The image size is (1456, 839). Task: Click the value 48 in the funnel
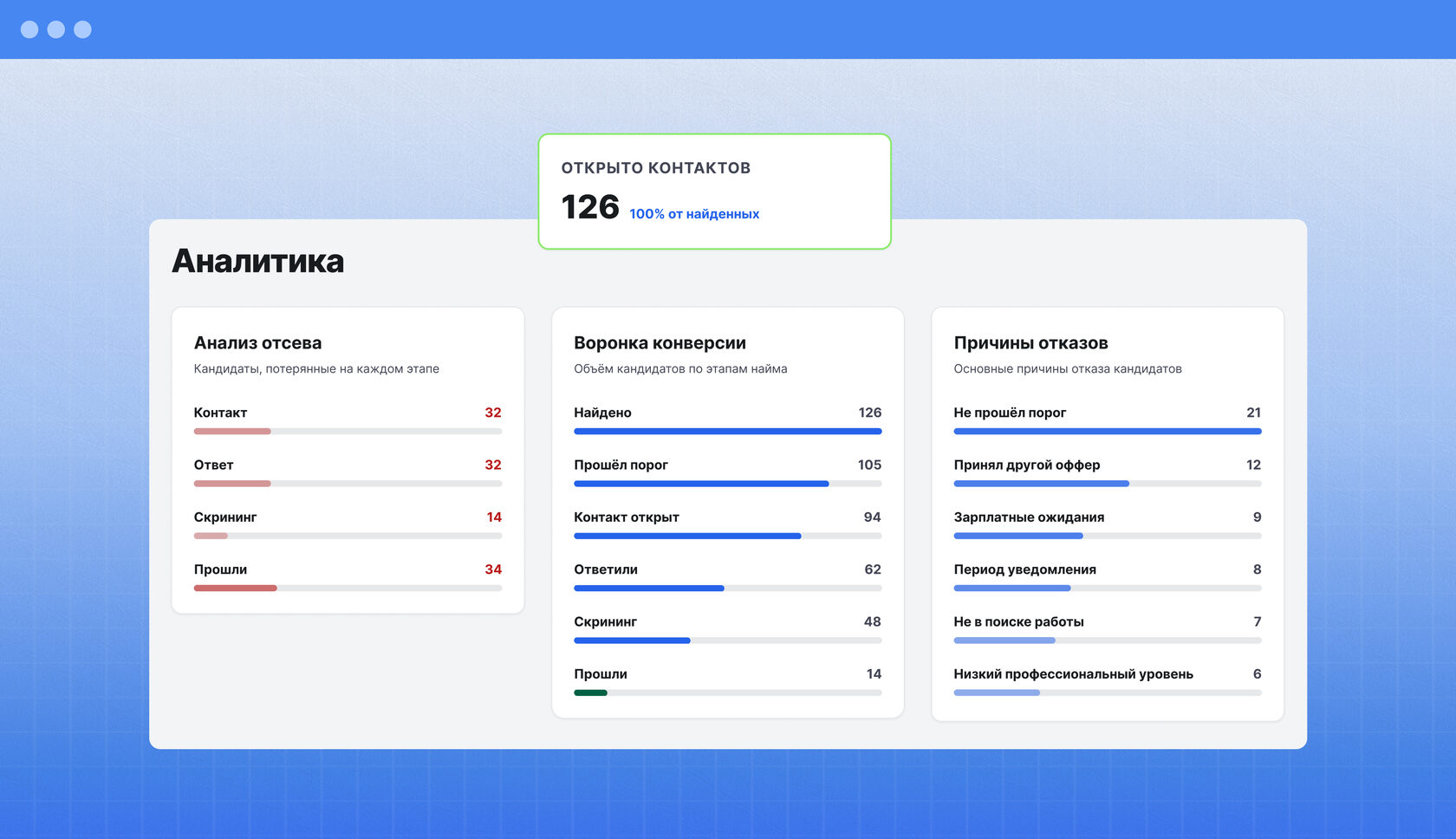click(x=873, y=621)
